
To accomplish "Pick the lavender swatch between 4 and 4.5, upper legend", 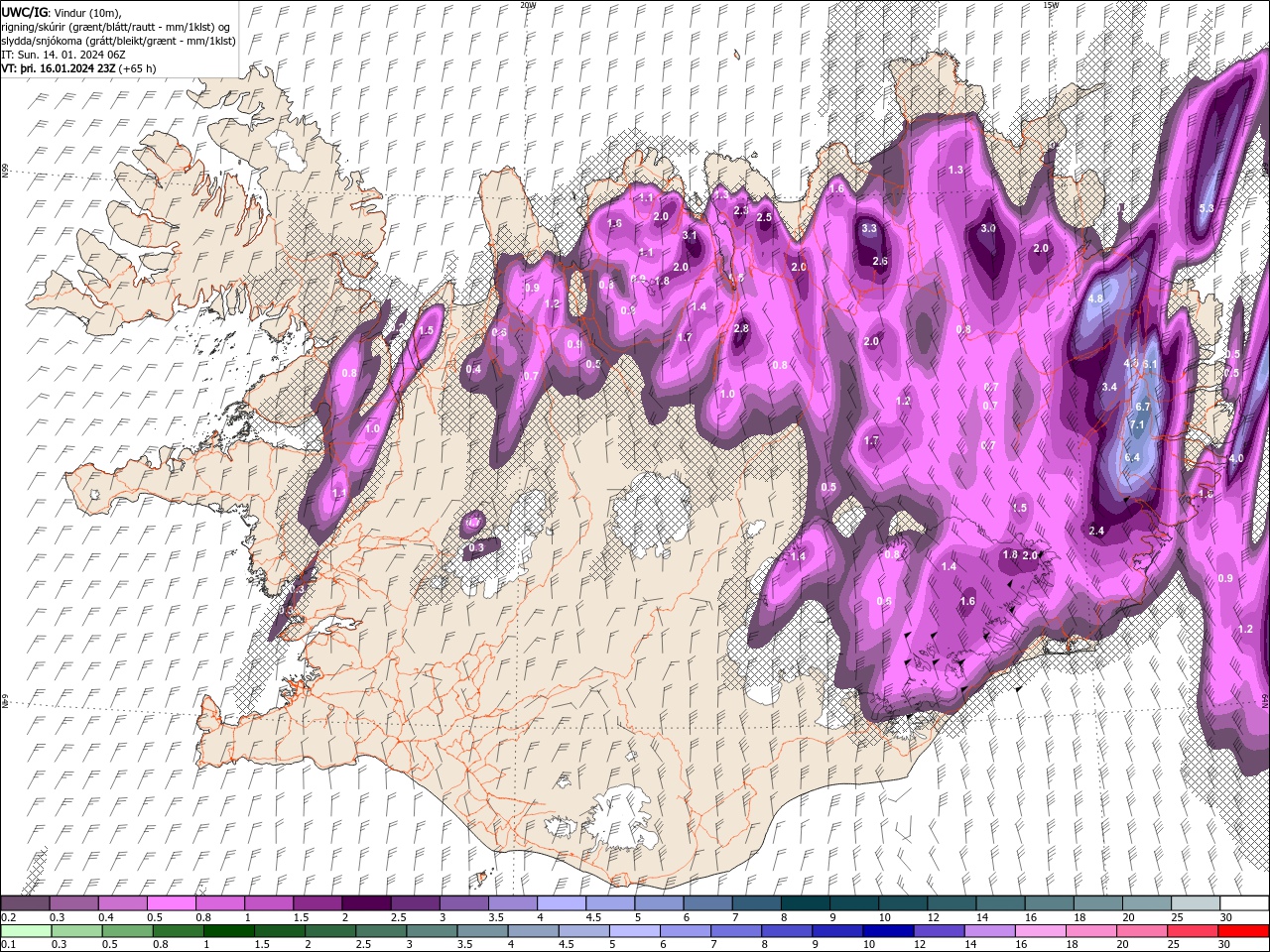I will pyautogui.click(x=562, y=903).
